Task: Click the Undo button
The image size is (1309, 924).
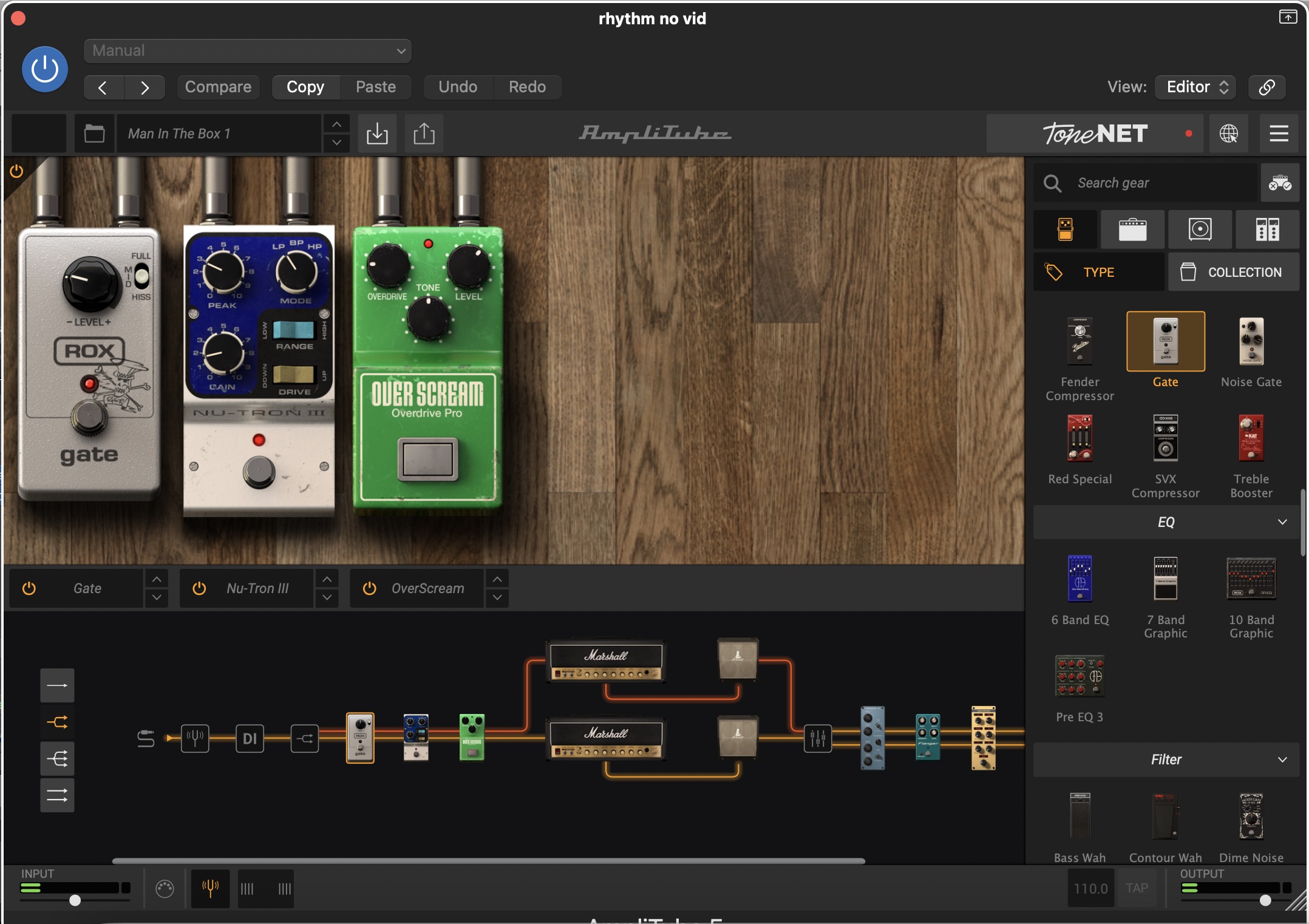Action: coord(458,87)
